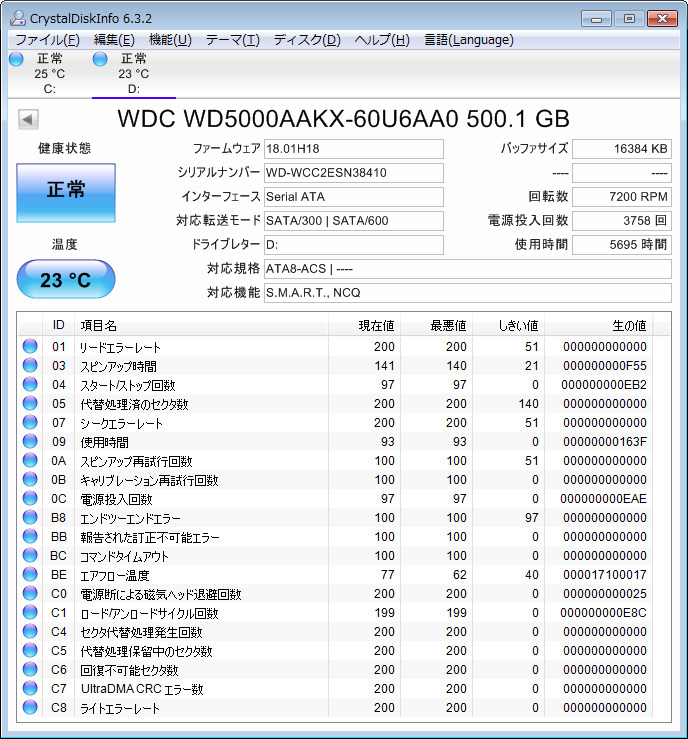Open the ヘルプ(H) menu

click(382, 40)
